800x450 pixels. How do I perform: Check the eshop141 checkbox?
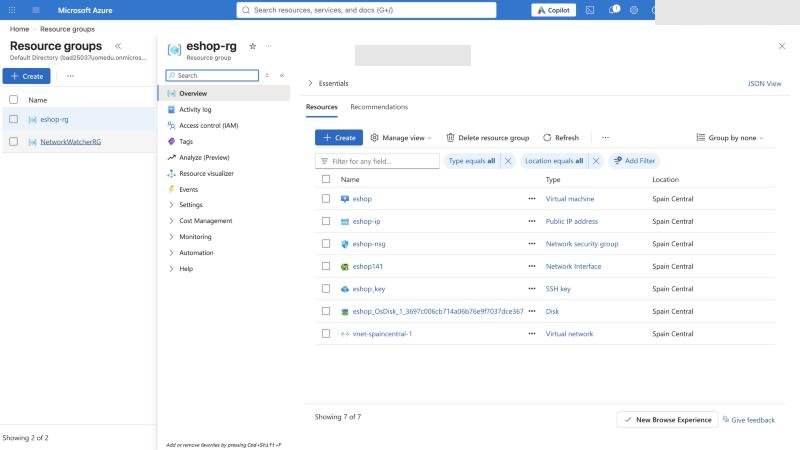pos(326,266)
